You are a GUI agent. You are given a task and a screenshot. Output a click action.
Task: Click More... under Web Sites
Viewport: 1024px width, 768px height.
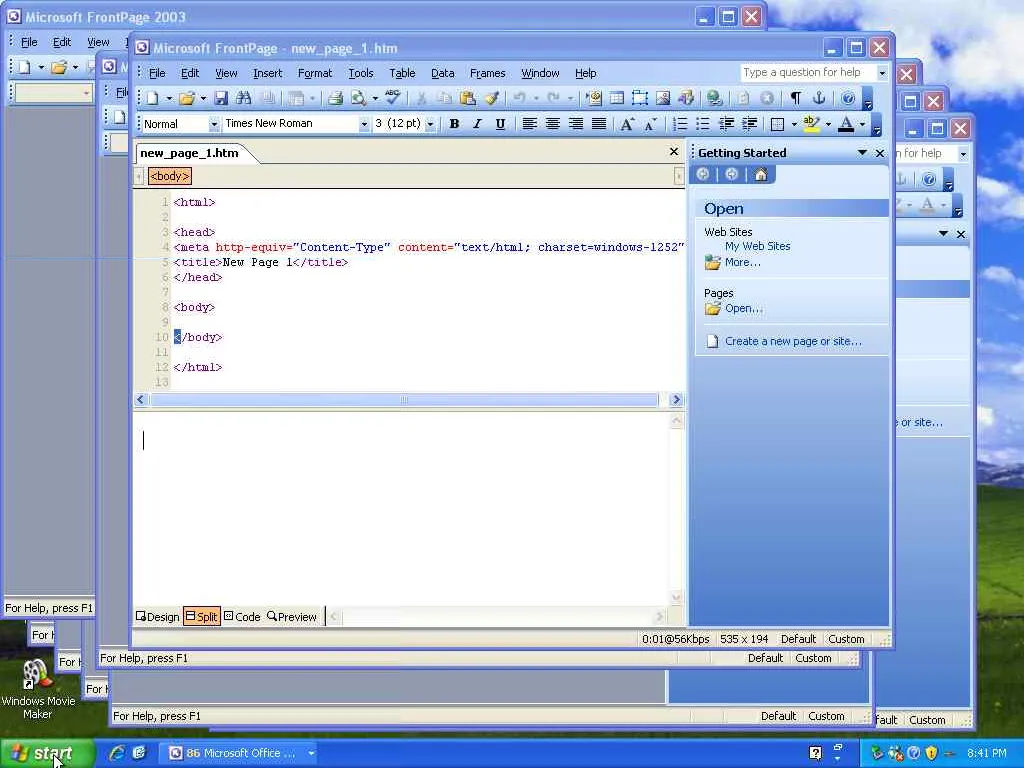point(743,263)
